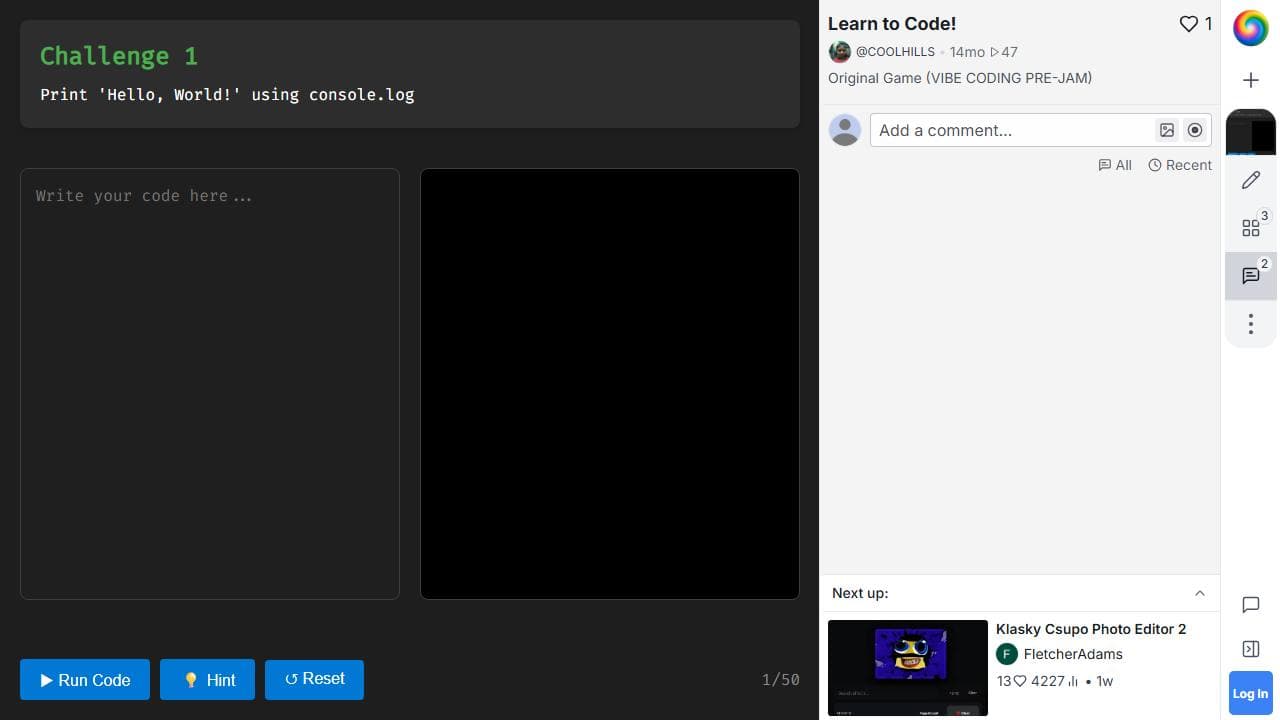This screenshot has height=720, width=1280.
Task: Click the gray user avatar beside comment box
Action: pos(845,130)
